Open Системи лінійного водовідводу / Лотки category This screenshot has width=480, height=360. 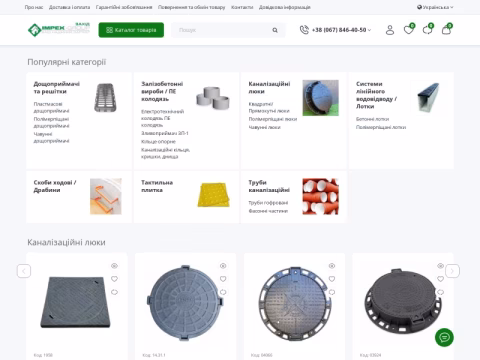tap(376, 95)
